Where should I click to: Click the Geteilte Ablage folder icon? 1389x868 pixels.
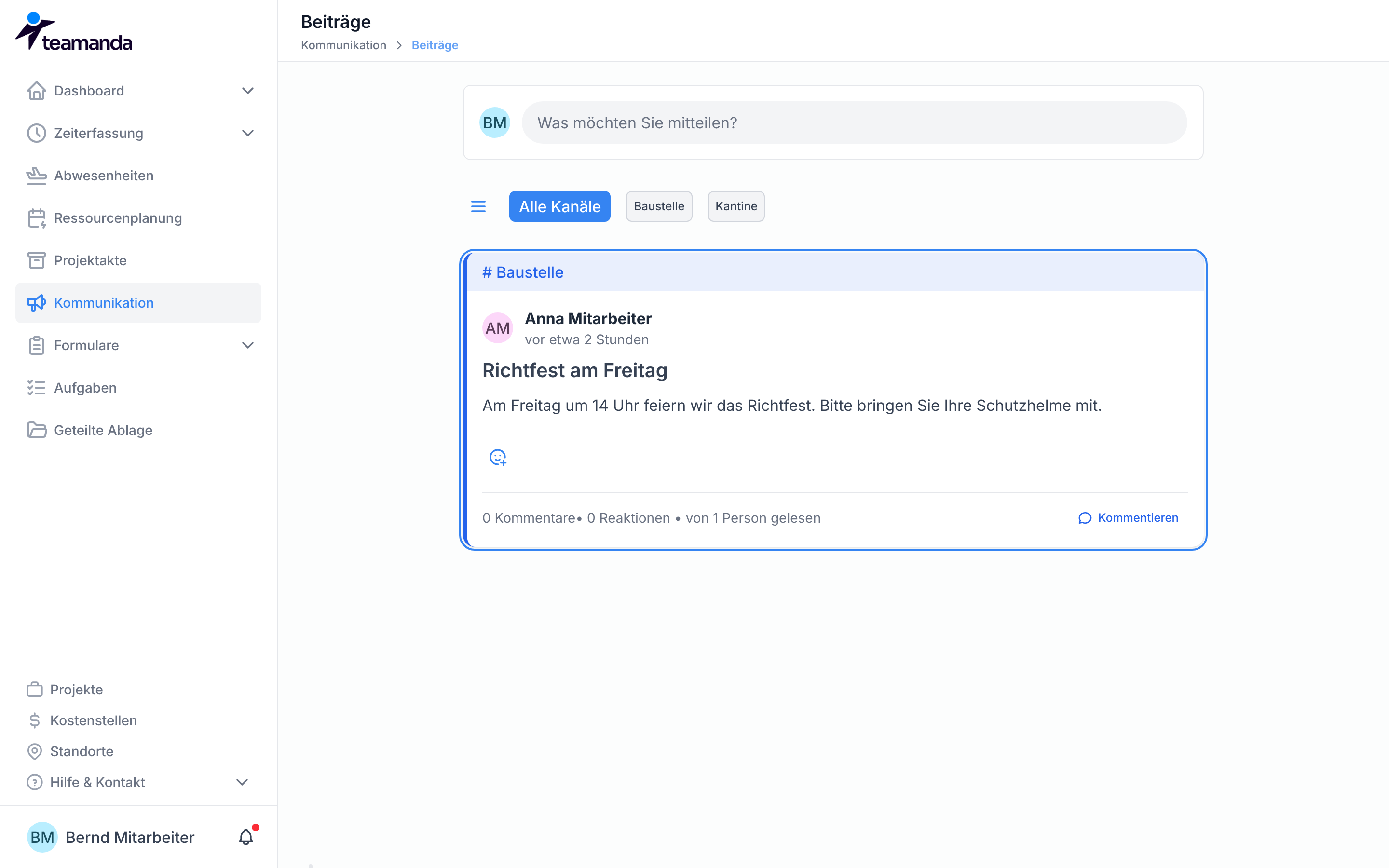click(x=36, y=431)
